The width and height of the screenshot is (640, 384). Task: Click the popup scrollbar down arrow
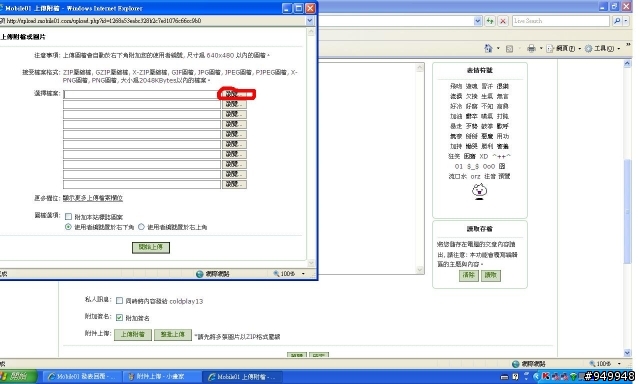click(311, 263)
